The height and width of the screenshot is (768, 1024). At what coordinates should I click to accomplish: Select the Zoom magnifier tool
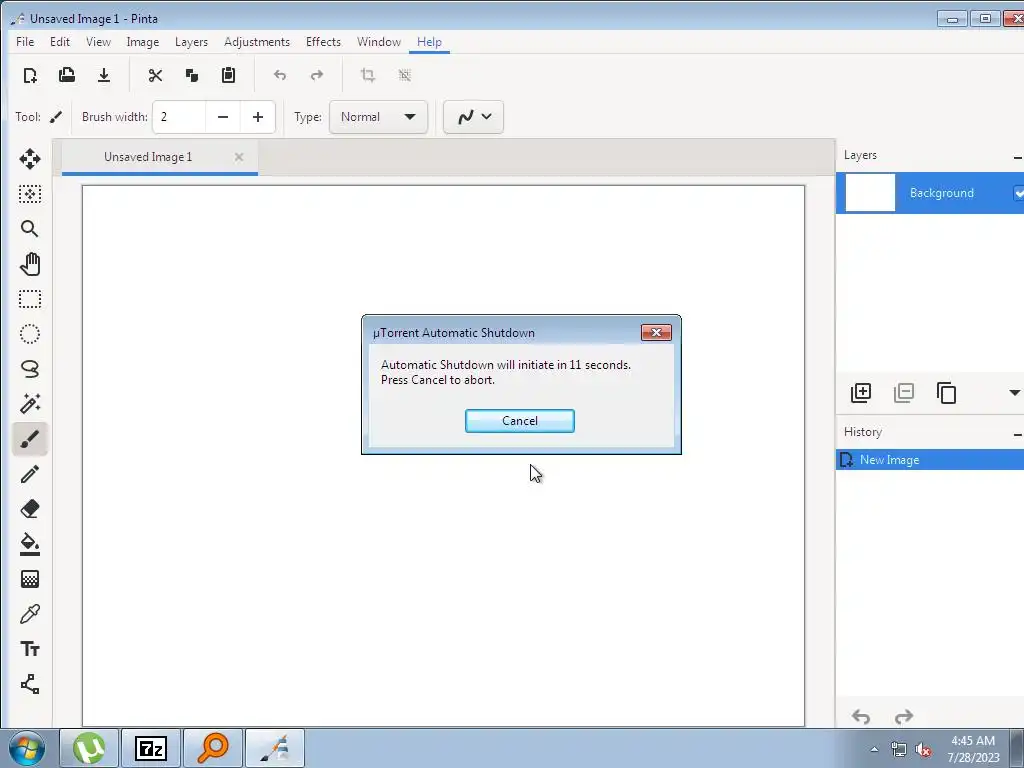coord(30,229)
